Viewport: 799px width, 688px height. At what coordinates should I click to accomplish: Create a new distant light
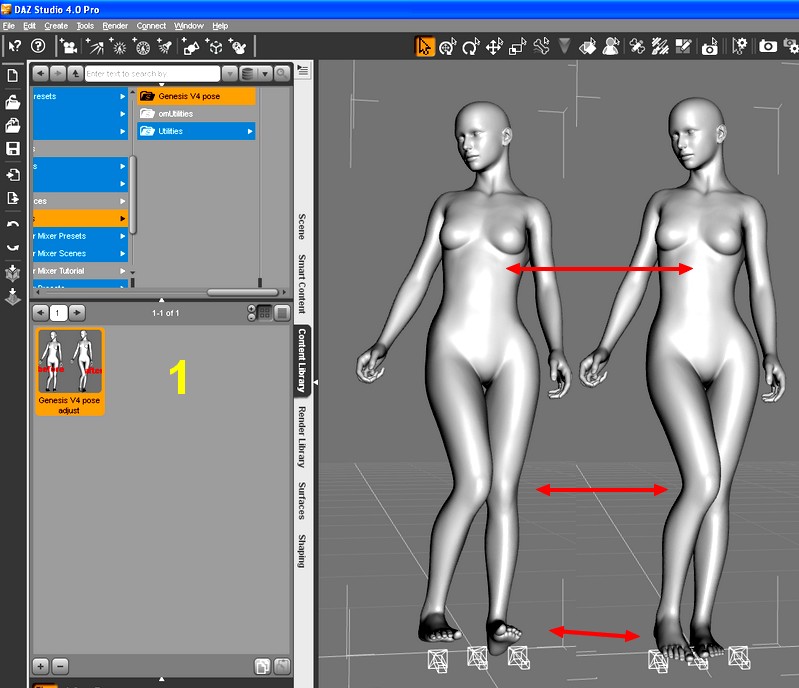94,46
